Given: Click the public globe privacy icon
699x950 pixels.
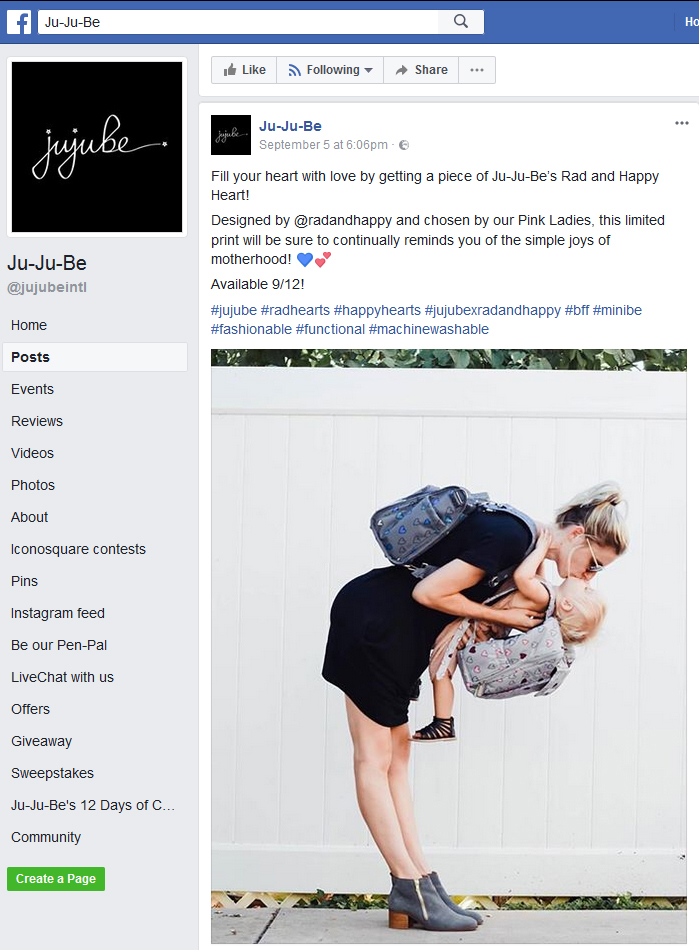Looking at the screenshot, I should pyautogui.click(x=404, y=145).
